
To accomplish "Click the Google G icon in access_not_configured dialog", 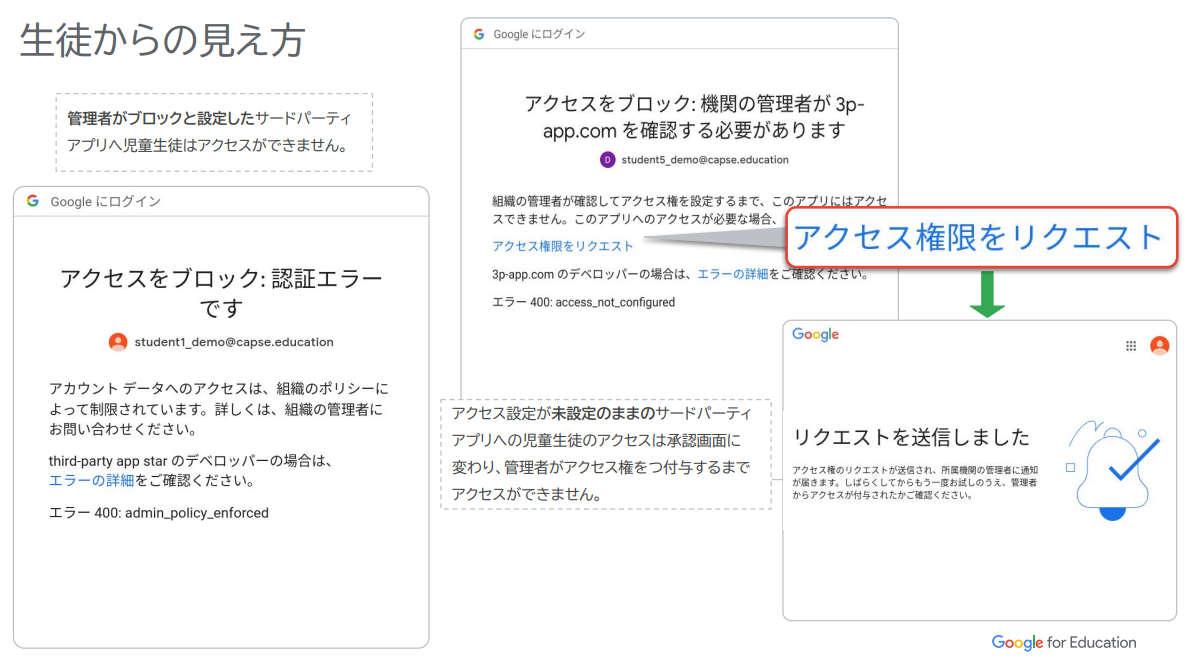I will [478, 34].
